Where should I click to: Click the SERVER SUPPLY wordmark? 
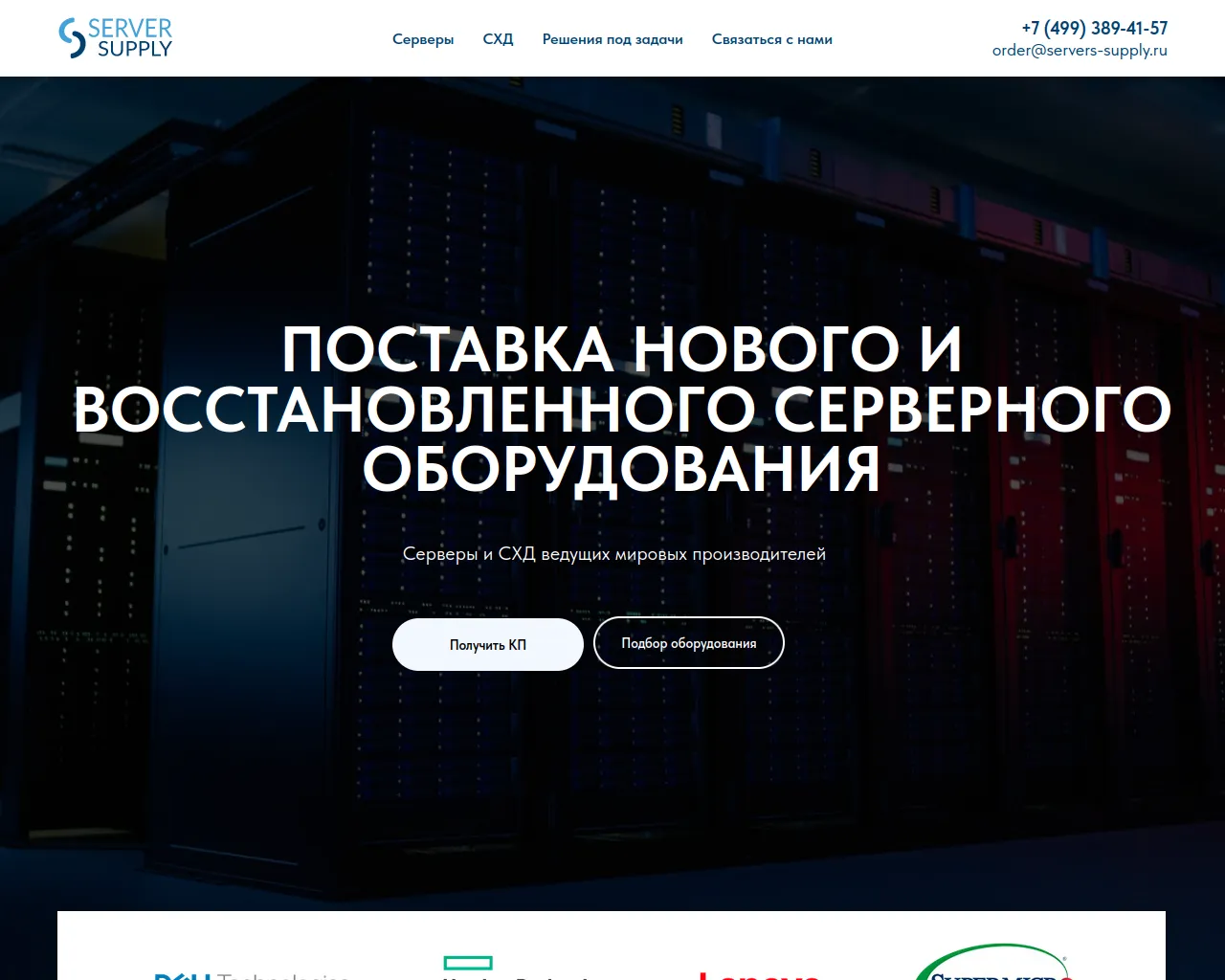click(x=129, y=37)
